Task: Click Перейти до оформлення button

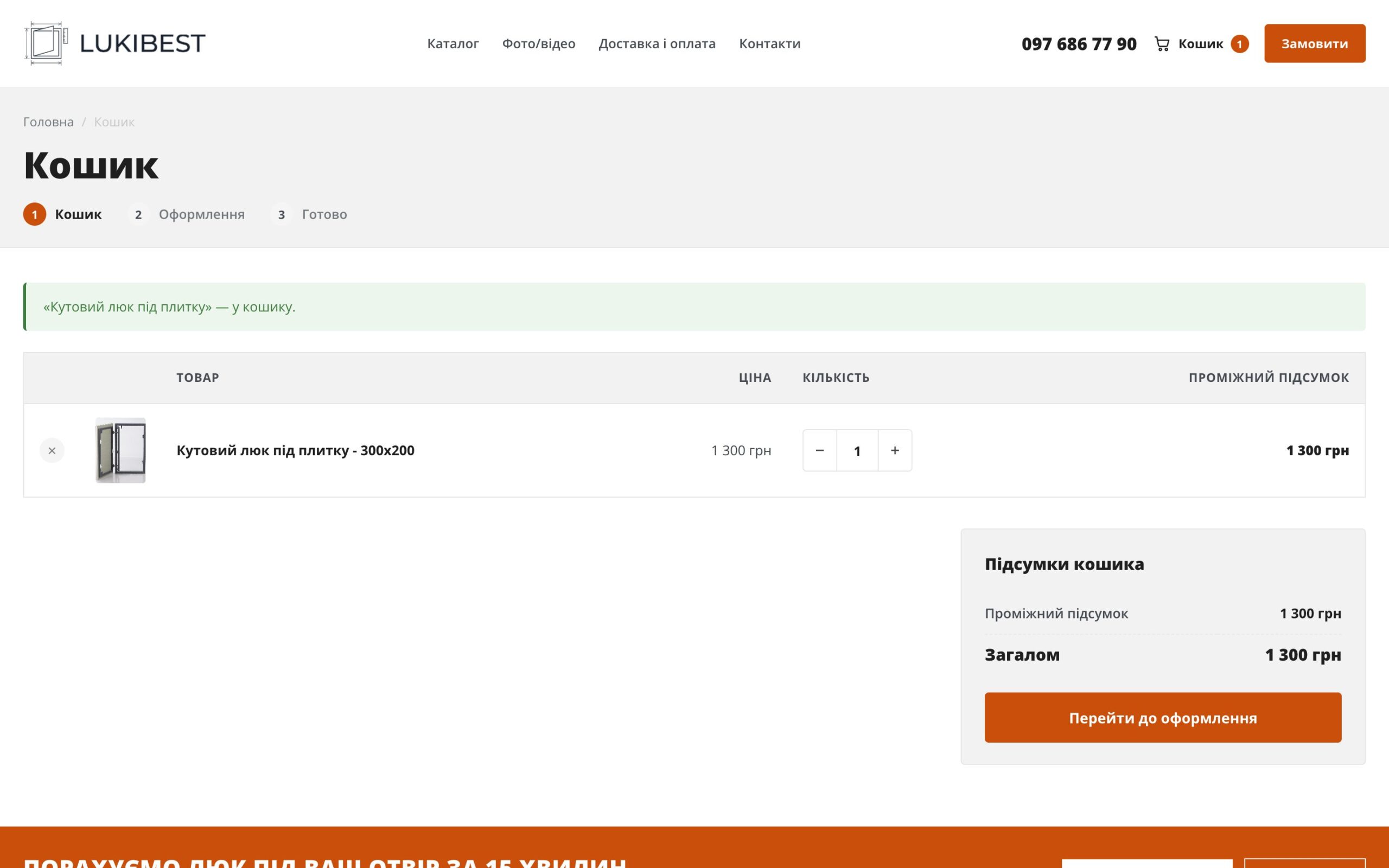Action: [1163, 718]
